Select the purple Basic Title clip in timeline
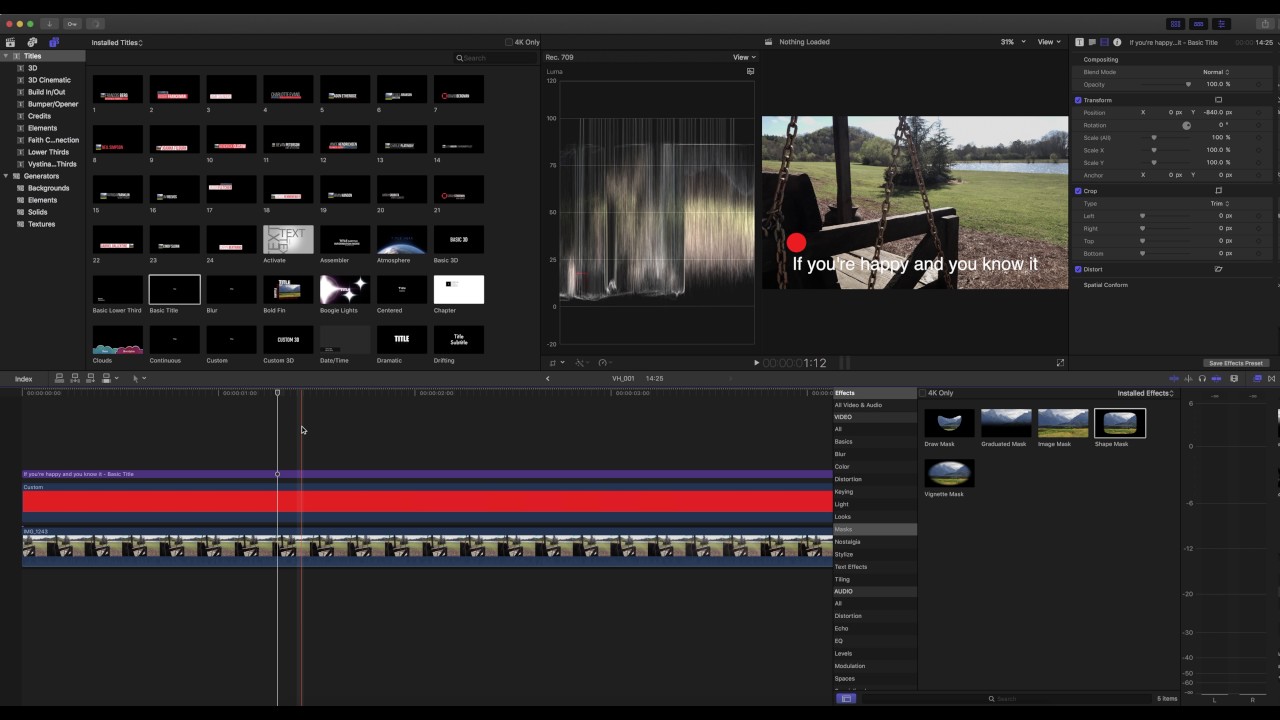Screen dimensions: 1280x720 coord(427,474)
